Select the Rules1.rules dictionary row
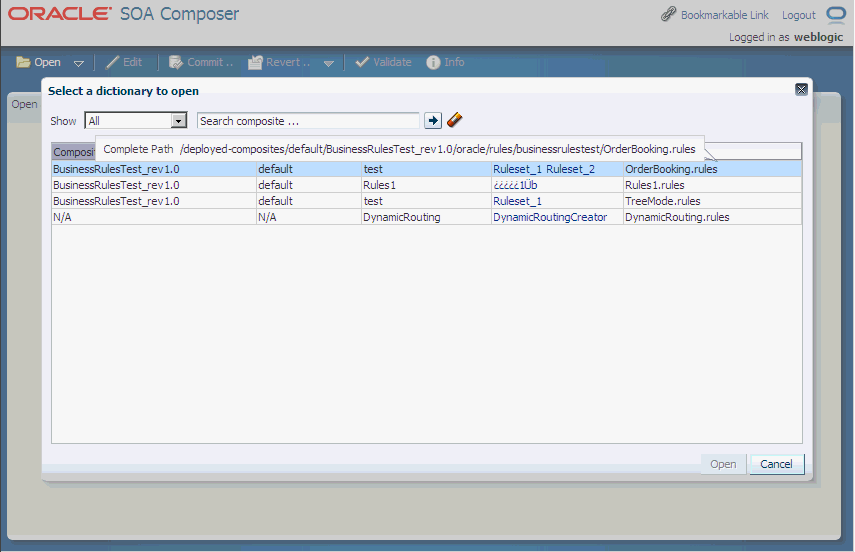Image resolution: width=855 pixels, height=552 pixels. (426, 185)
